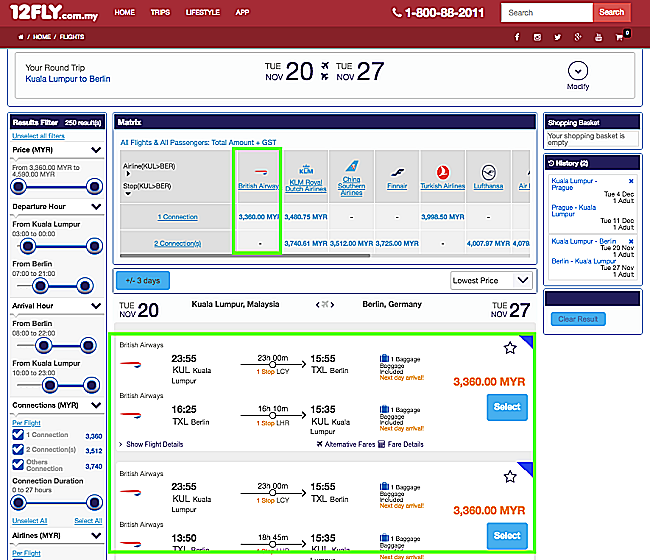Click the Clear Result button

click(x=578, y=319)
